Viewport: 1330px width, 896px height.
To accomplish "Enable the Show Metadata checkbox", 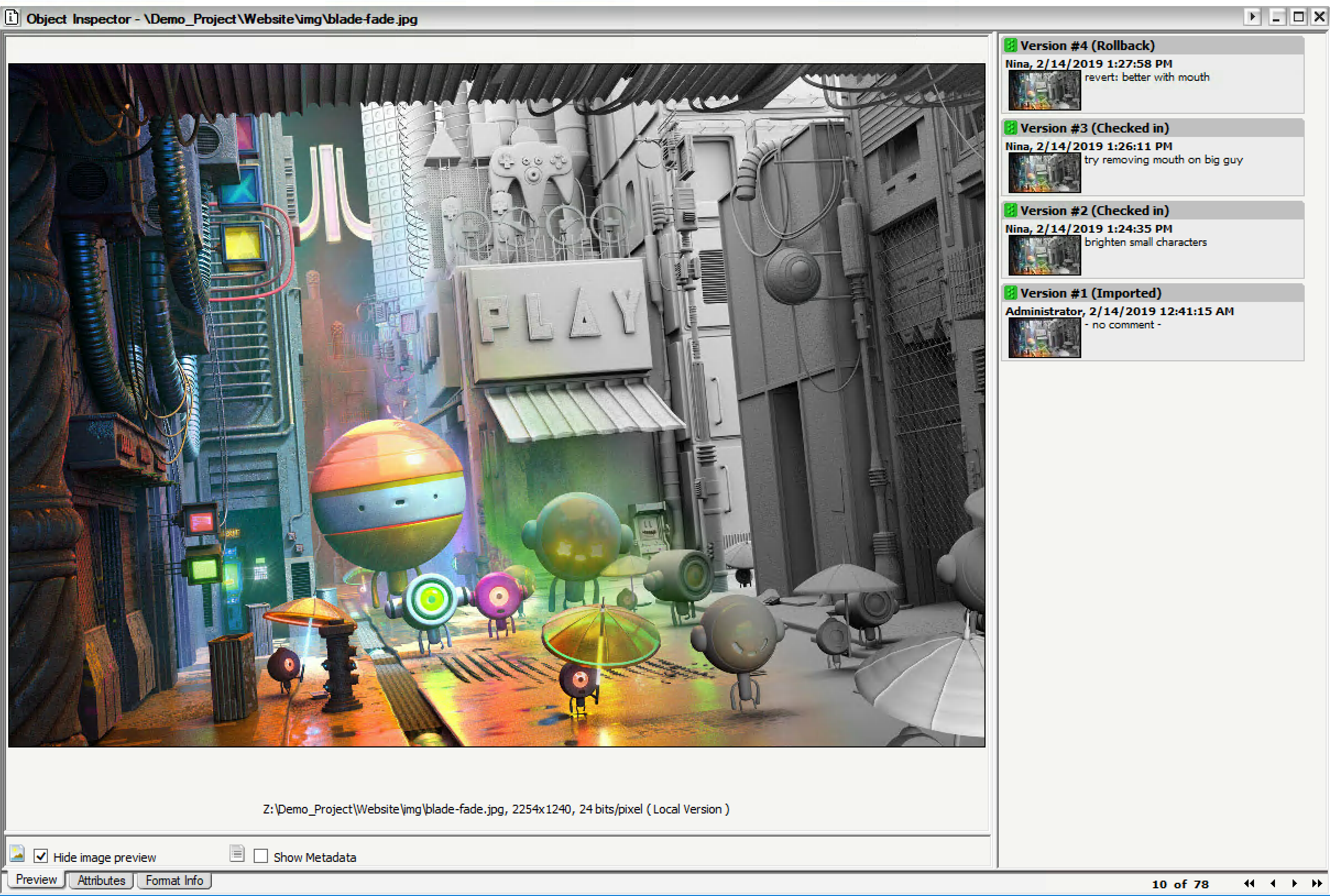I will [x=261, y=856].
